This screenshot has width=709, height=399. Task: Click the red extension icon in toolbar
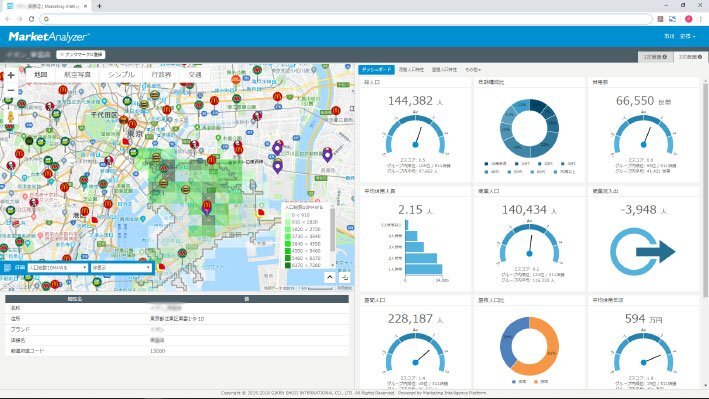coord(660,19)
